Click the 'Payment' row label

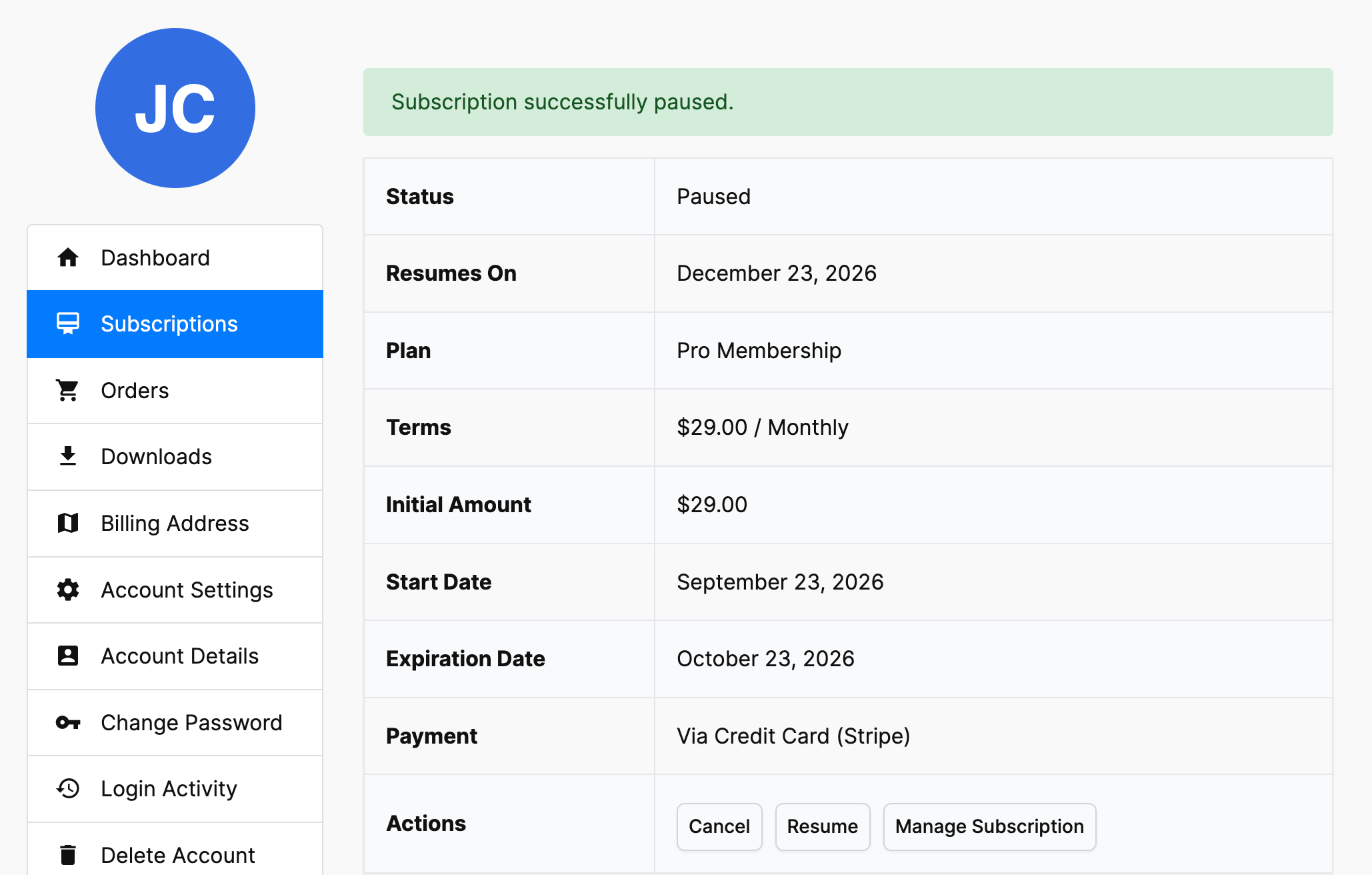click(432, 737)
